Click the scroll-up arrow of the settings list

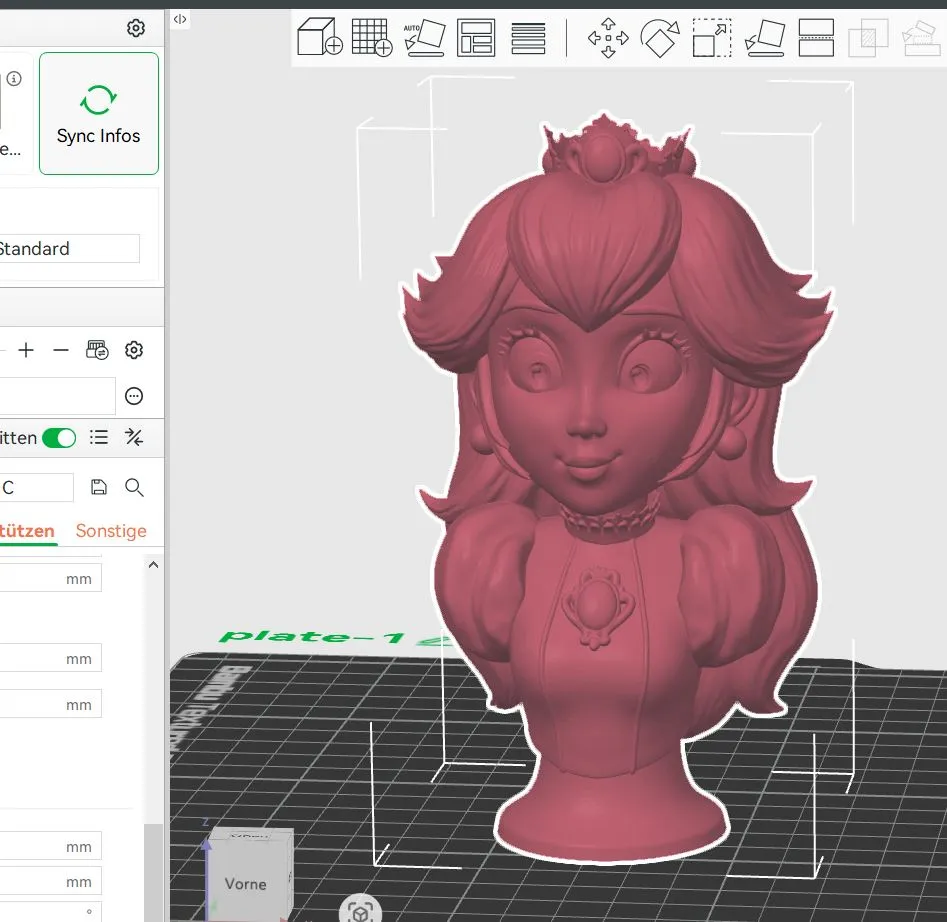[153, 565]
